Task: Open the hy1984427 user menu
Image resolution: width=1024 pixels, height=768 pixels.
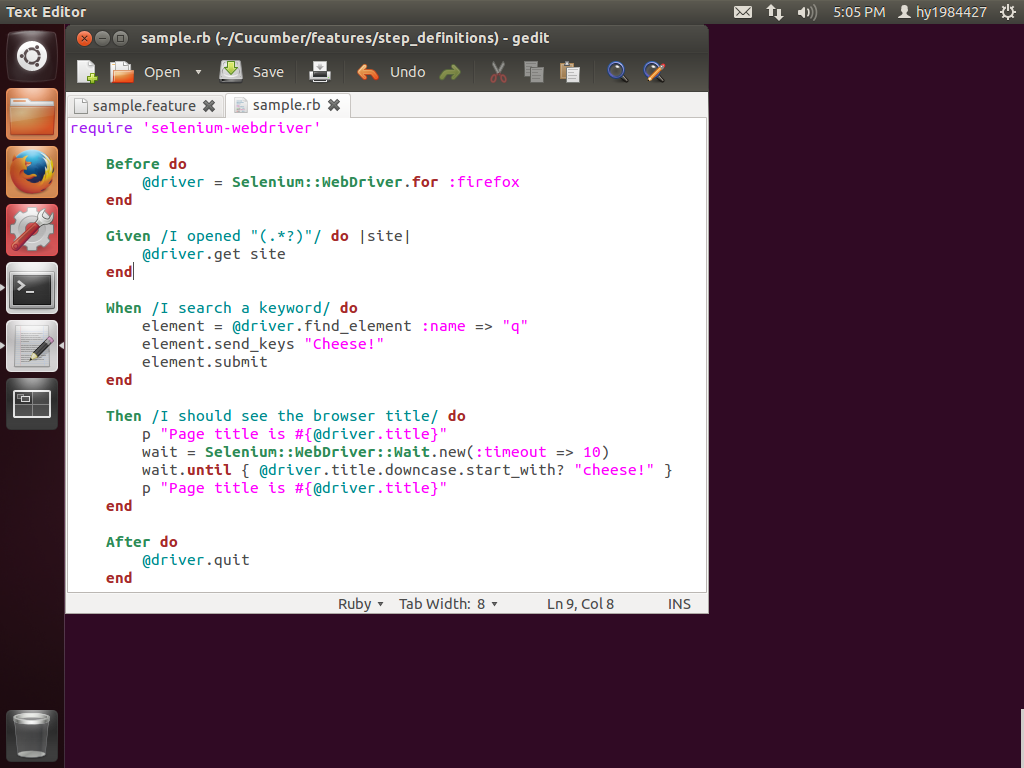Action: [x=942, y=12]
